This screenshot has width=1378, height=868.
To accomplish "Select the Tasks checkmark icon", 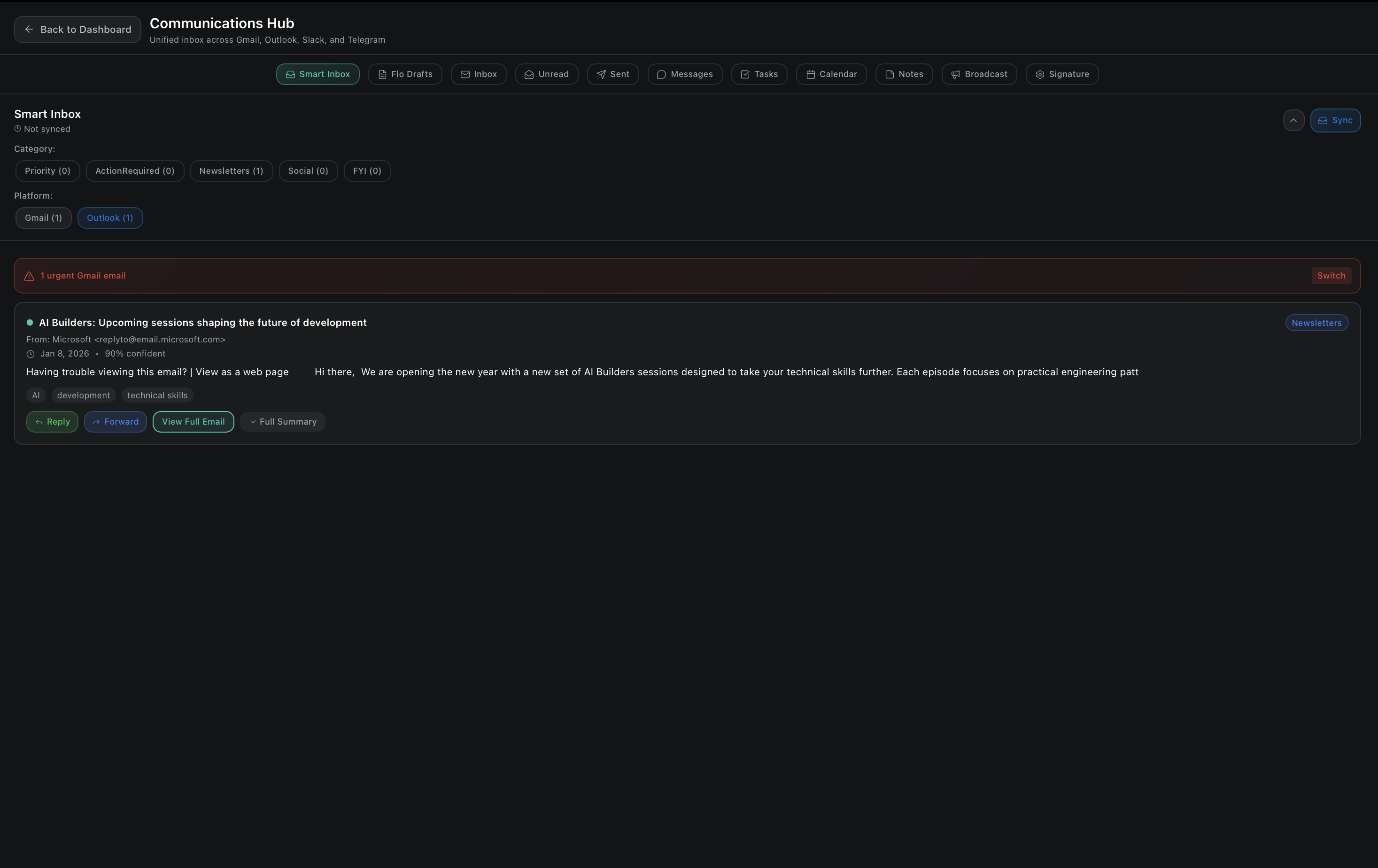I will tap(745, 74).
